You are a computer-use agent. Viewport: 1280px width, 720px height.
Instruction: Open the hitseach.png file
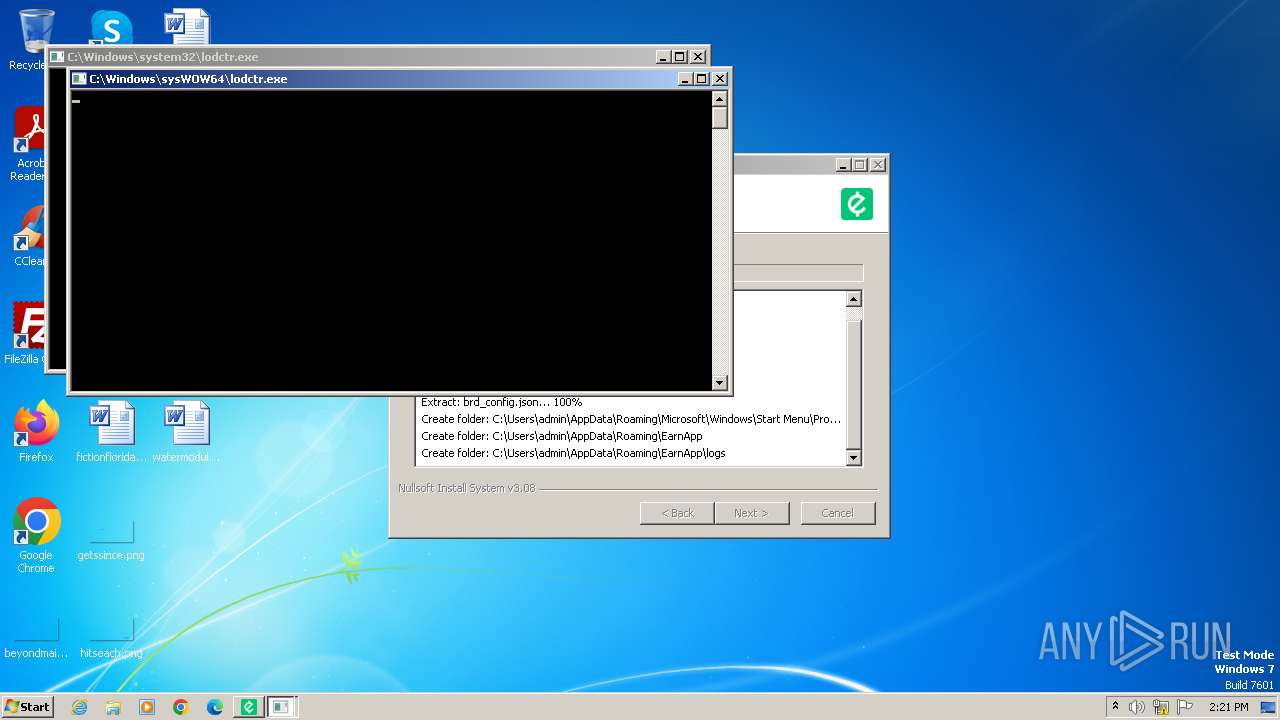(111, 639)
